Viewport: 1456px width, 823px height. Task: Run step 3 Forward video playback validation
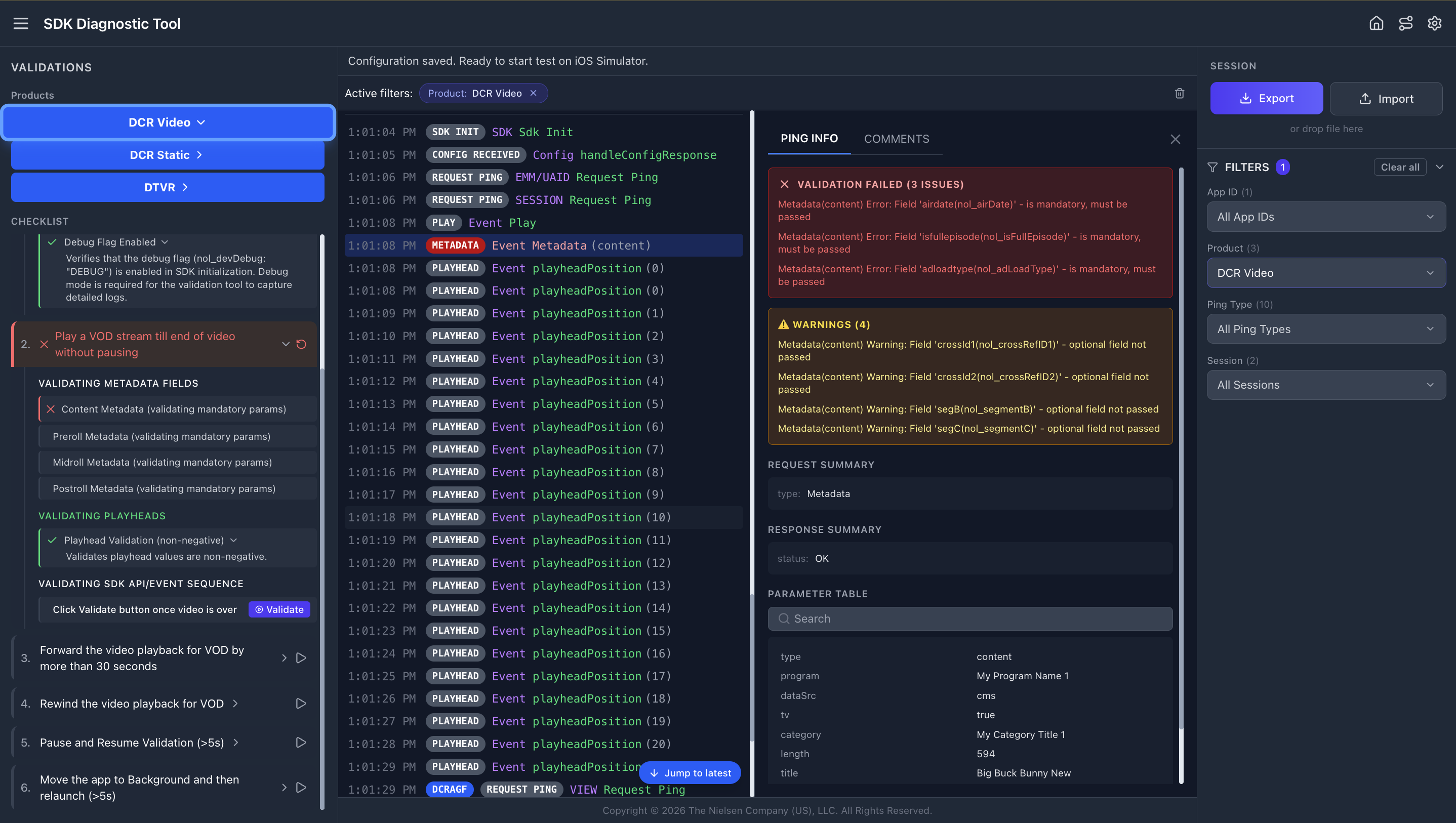click(x=300, y=657)
